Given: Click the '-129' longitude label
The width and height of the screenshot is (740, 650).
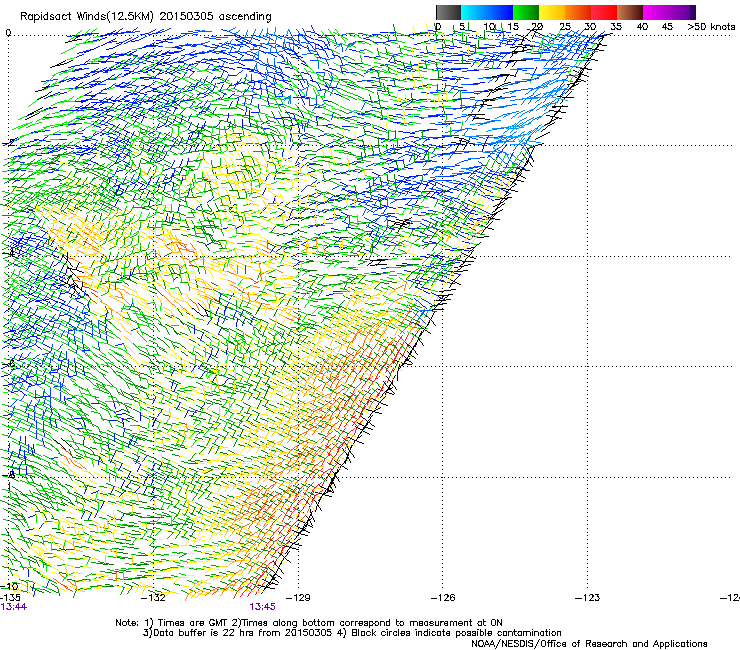Looking at the screenshot, I should pyautogui.click(x=298, y=598).
